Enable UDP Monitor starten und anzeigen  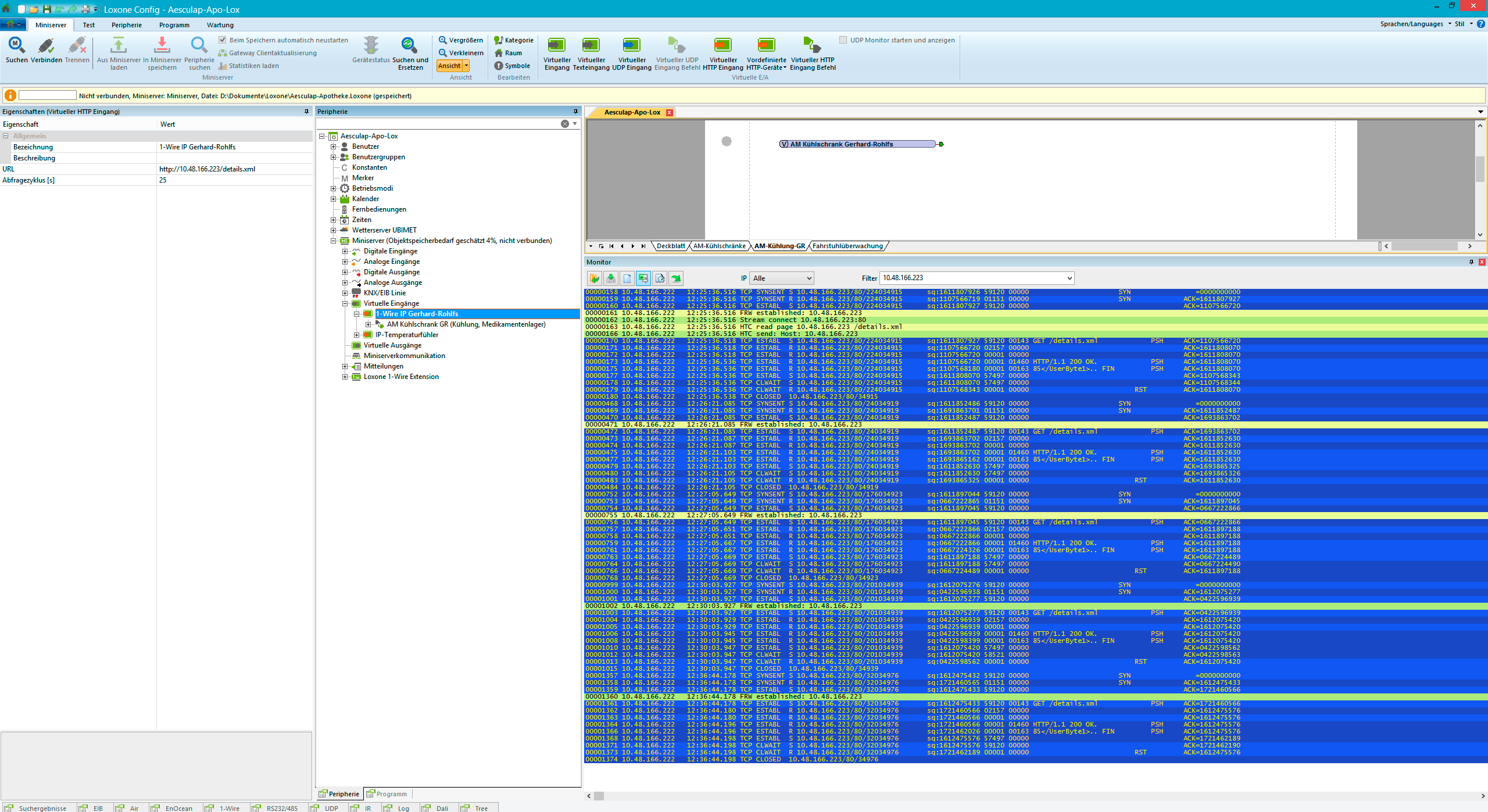tap(843, 40)
